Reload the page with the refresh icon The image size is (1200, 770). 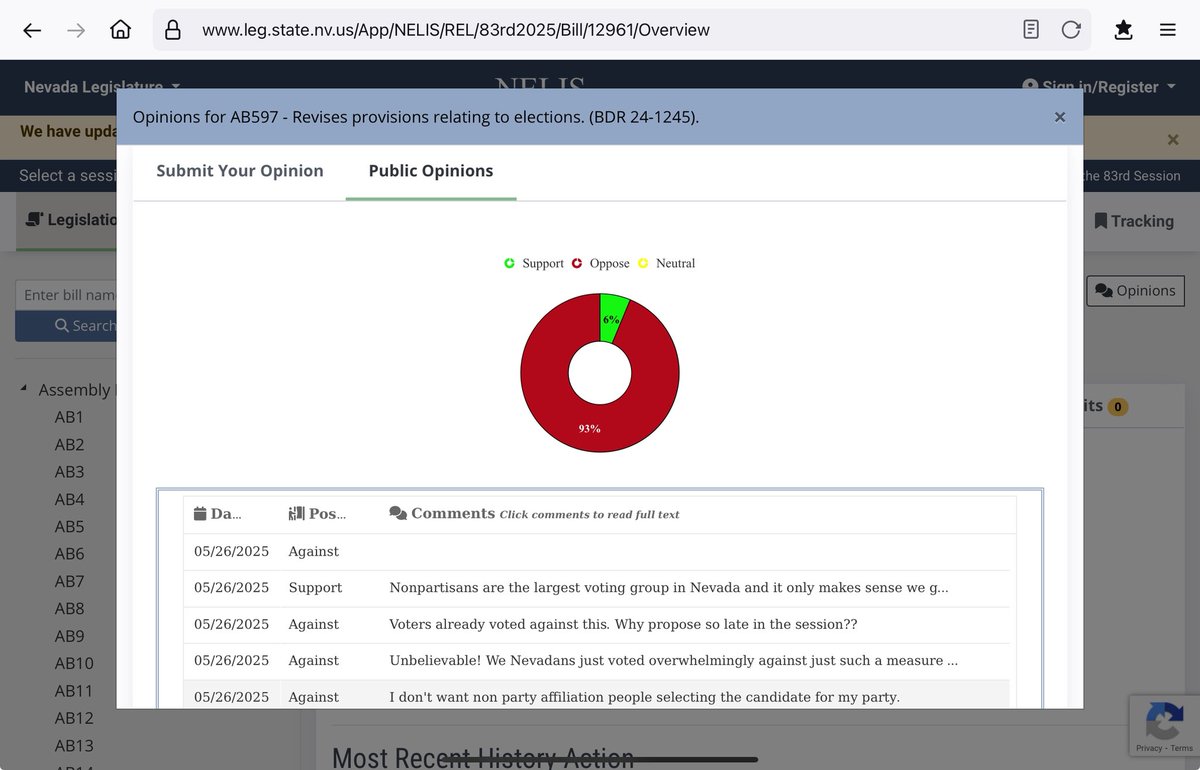pyautogui.click(x=1071, y=30)
